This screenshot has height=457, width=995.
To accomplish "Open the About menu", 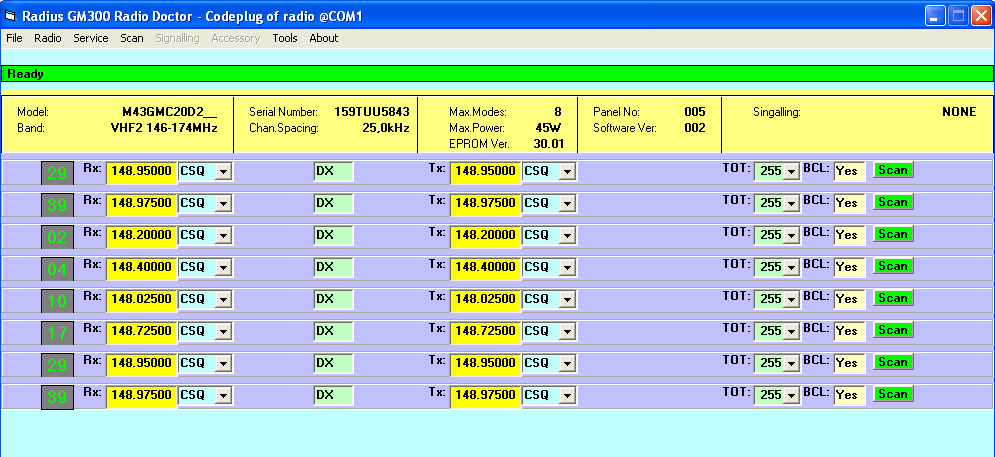I will pos(324,38).
